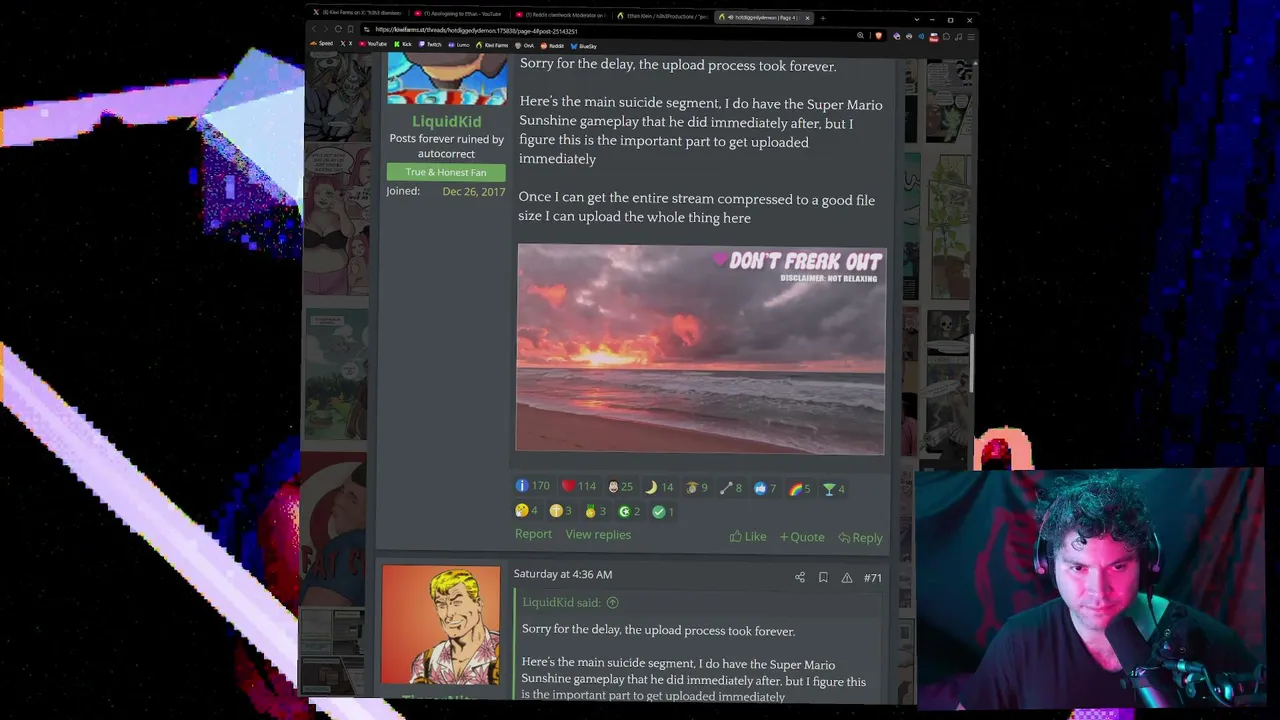Click the thinking face reaction with 4
Image resolution: width=1280 pixels, height=720 pixels.
(x=527, y=510)
